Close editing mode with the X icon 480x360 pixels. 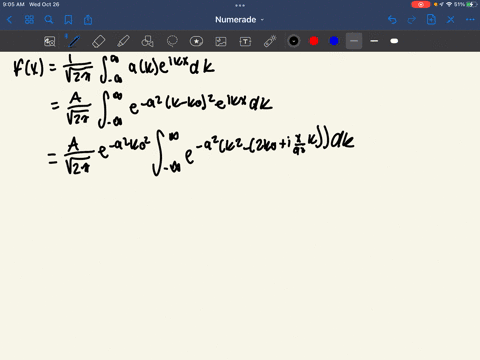click(x=451, y=20)
